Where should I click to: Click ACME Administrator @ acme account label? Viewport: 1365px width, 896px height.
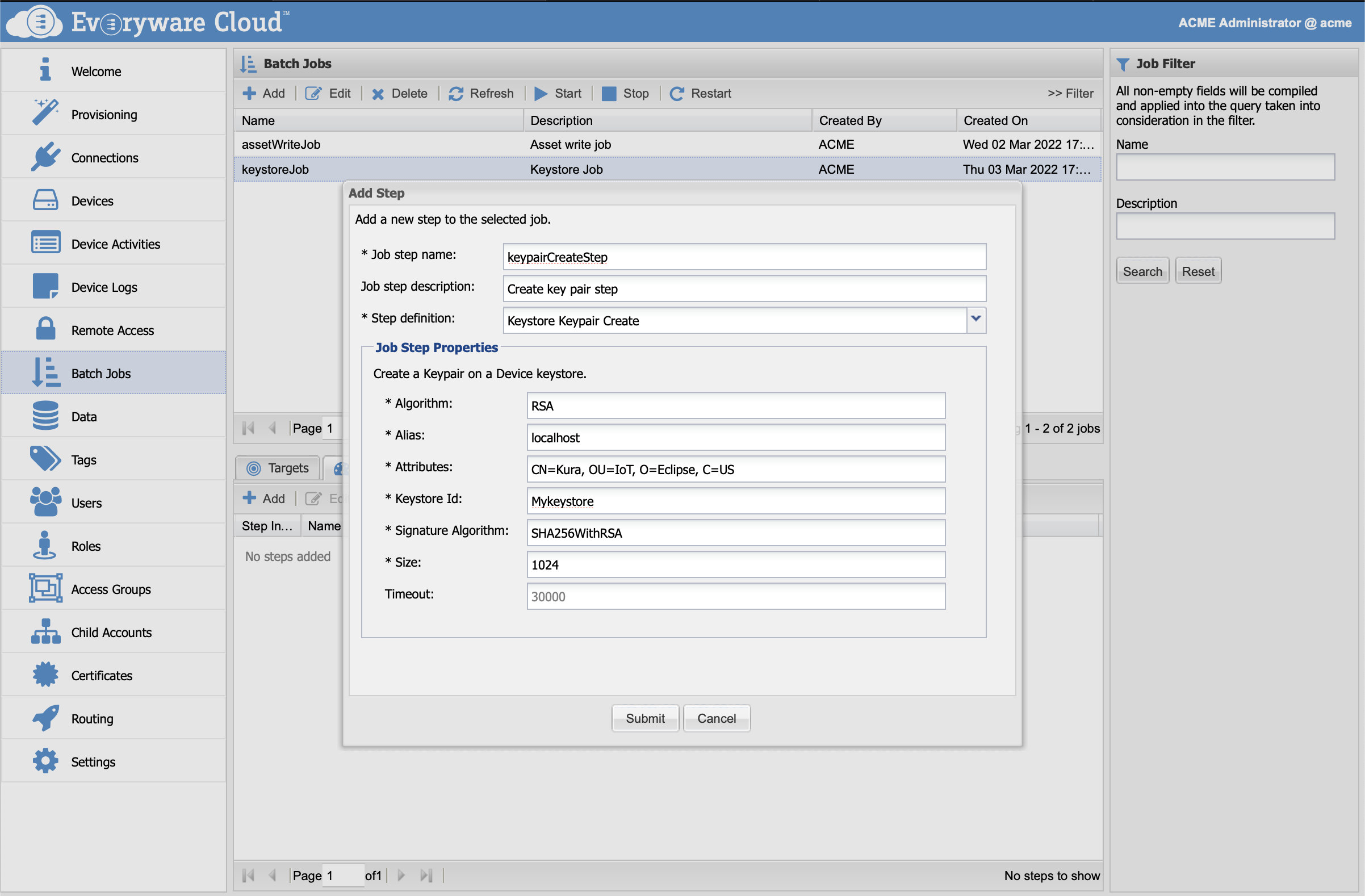point(1264,23)
